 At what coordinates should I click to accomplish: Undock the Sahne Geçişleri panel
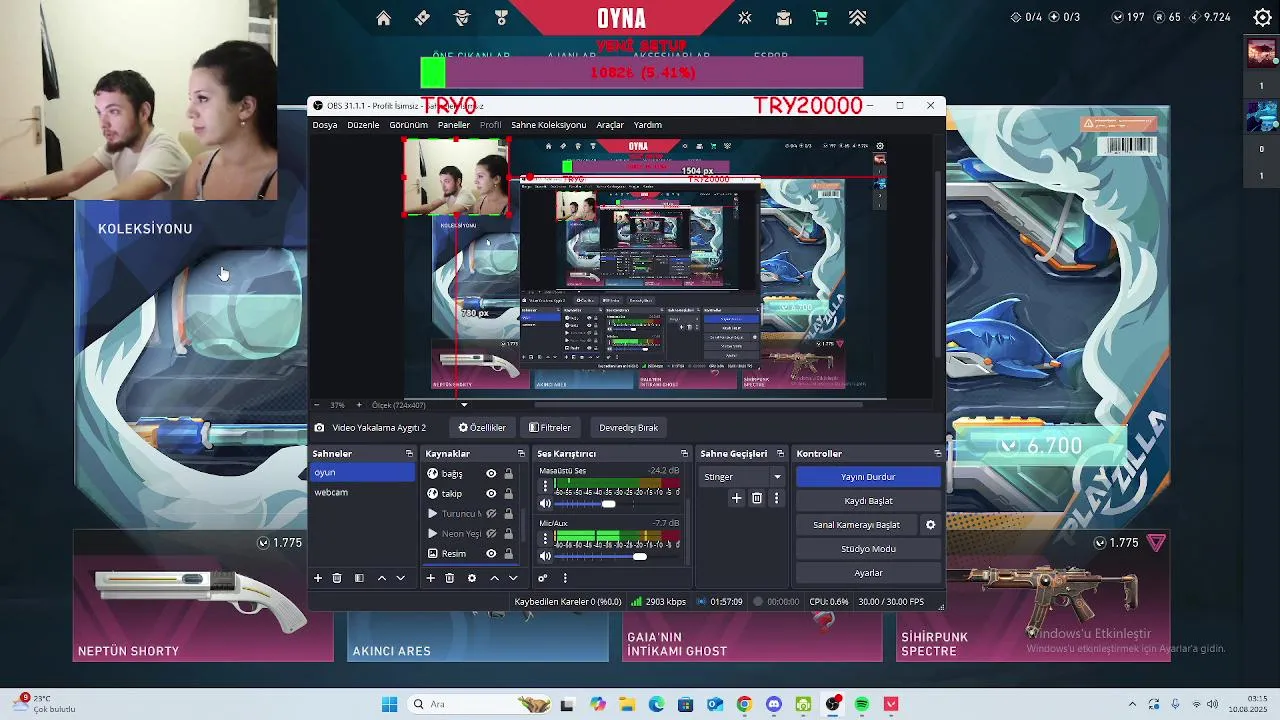pos(780,454)
